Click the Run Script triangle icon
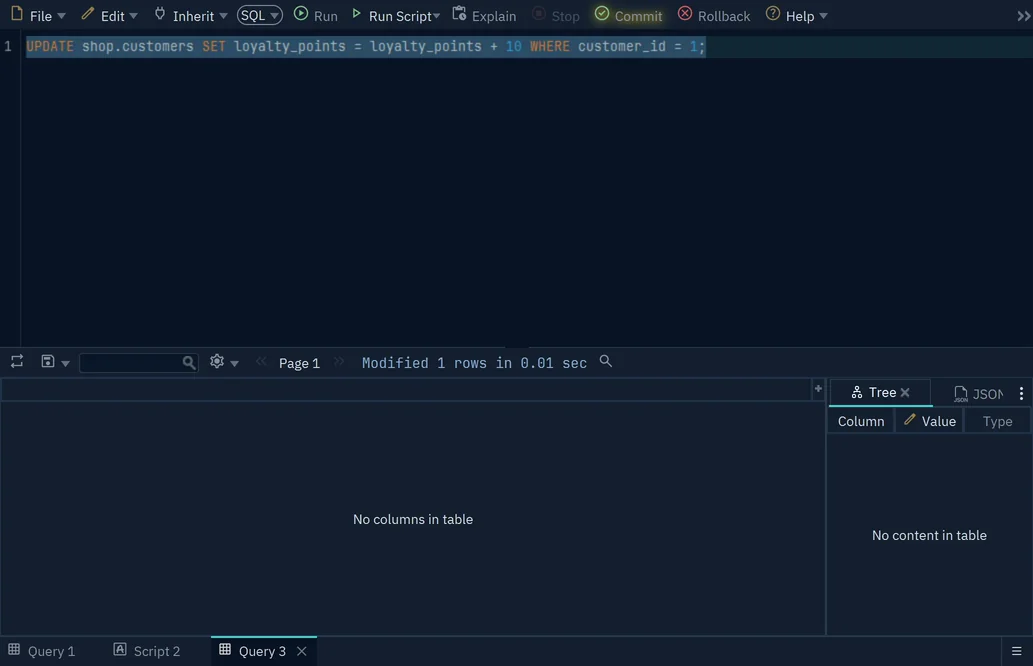The width and height of the screenshot is (1033, 666). [x=356, y=14]
